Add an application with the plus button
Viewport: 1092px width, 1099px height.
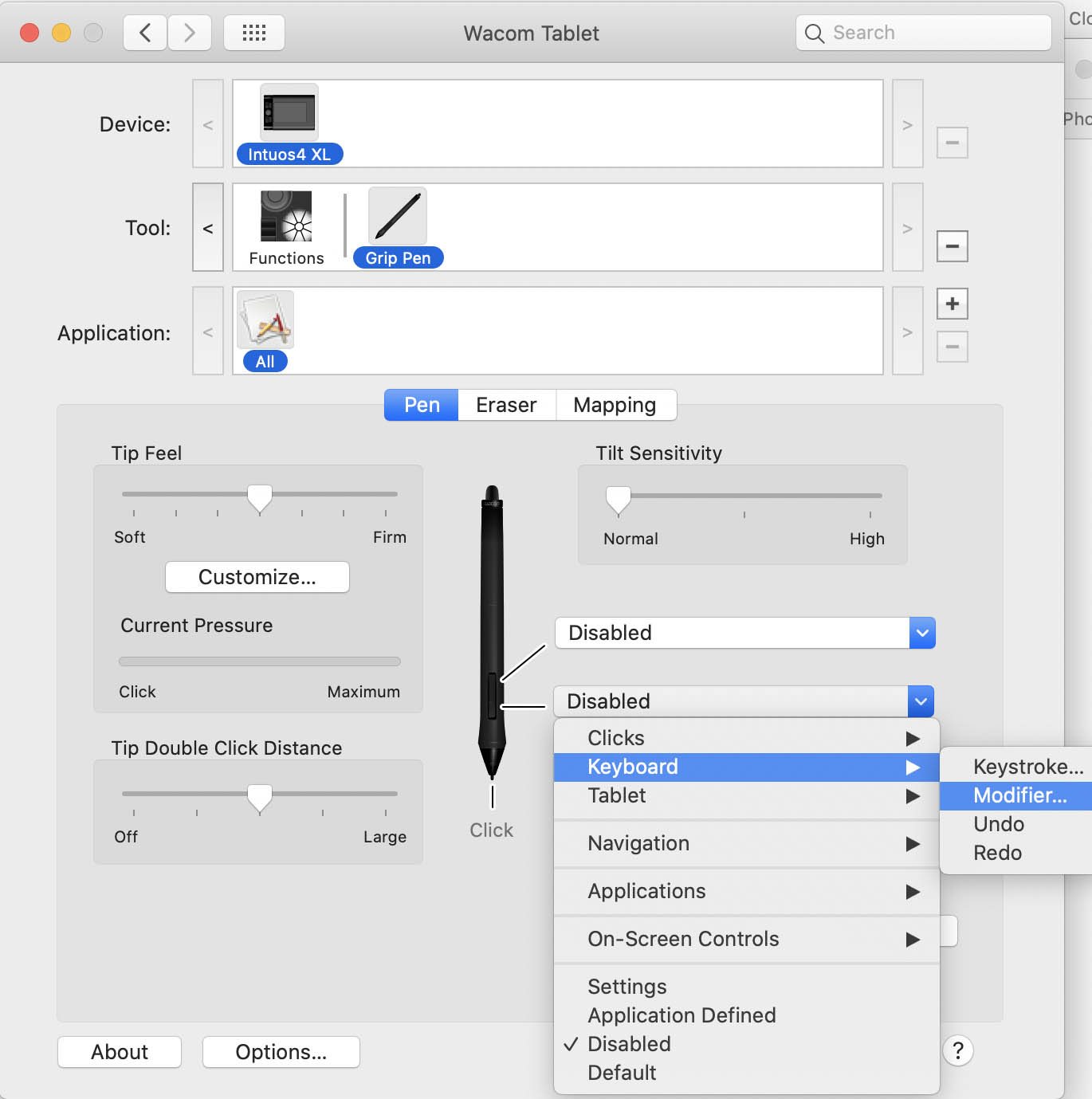coord(952,304)
